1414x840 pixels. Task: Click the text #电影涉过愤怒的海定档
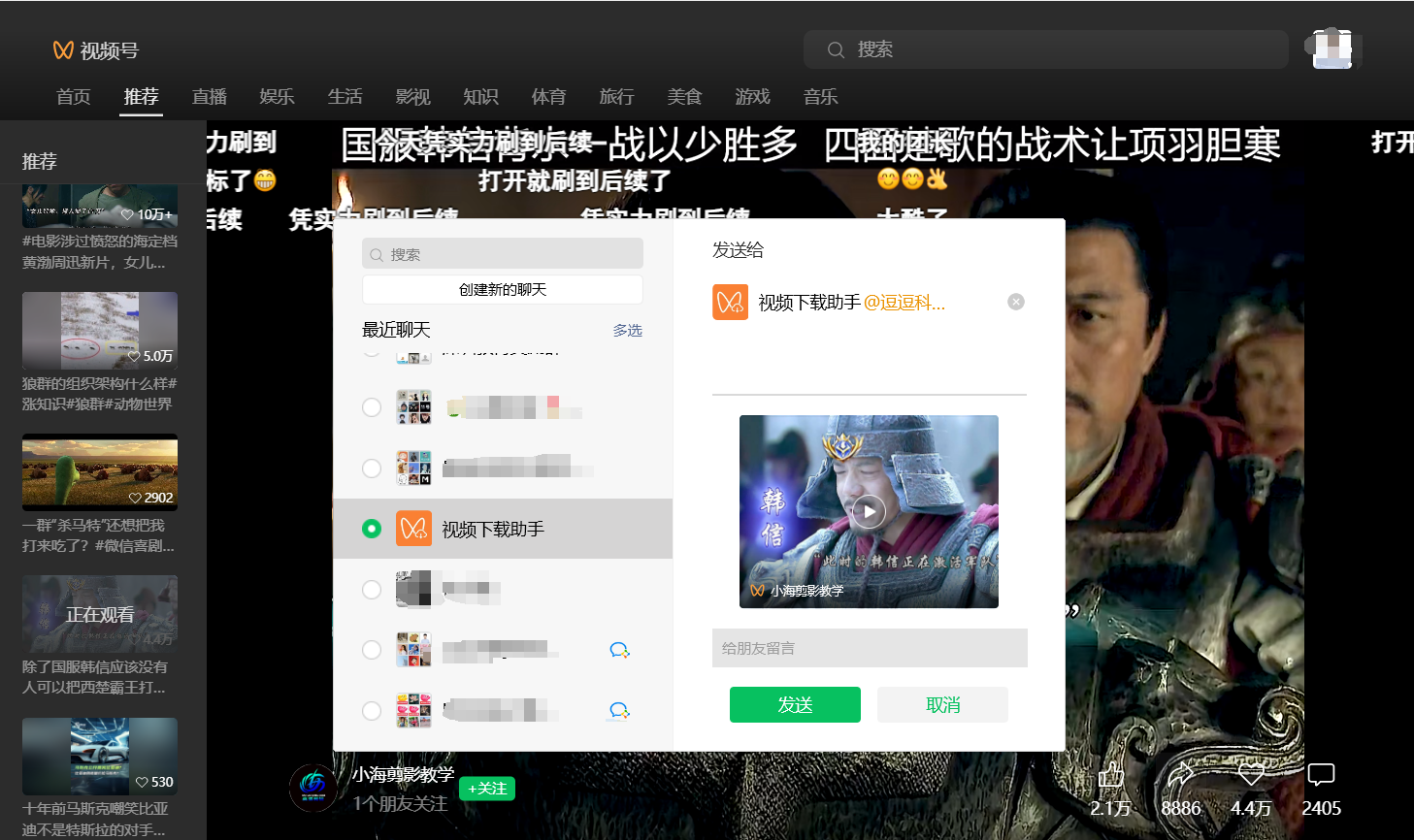click(x=100, y=242)
